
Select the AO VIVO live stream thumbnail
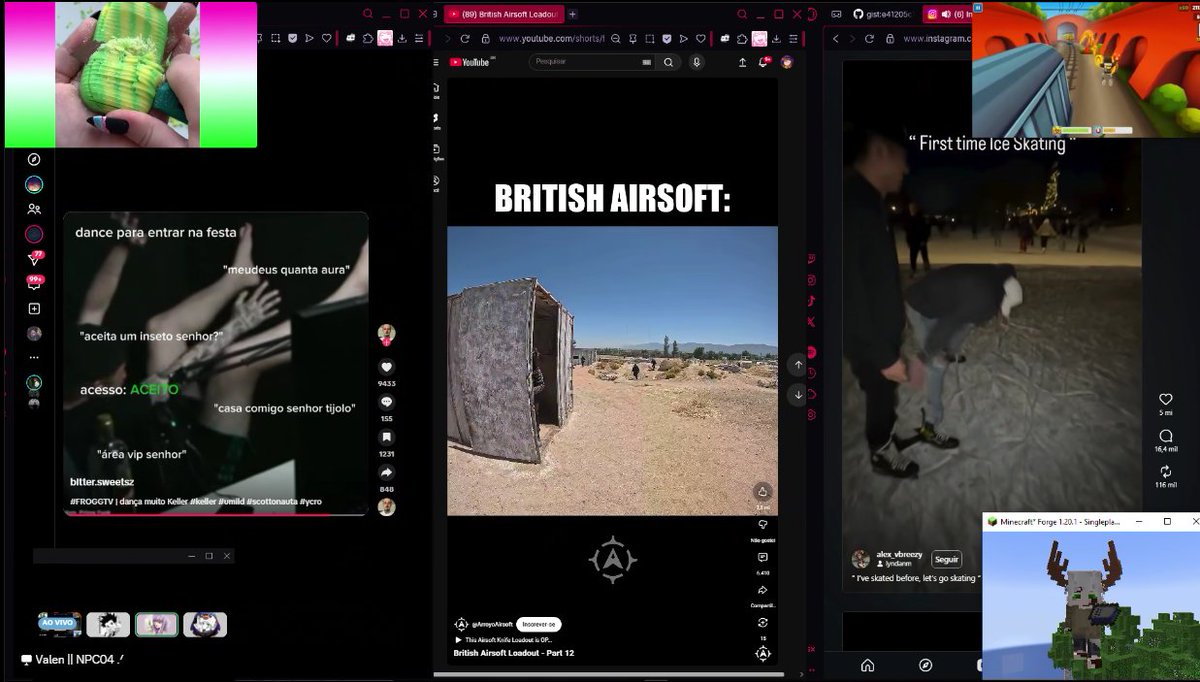pyautogui.click(x=60, y=625)
